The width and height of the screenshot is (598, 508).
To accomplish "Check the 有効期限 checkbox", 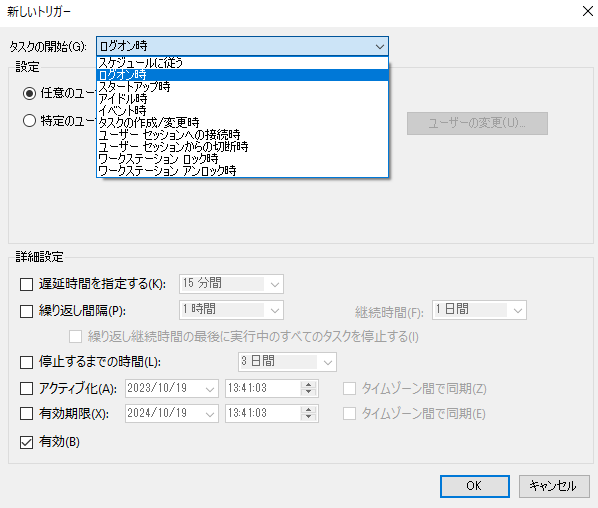I will click(26, 413).
